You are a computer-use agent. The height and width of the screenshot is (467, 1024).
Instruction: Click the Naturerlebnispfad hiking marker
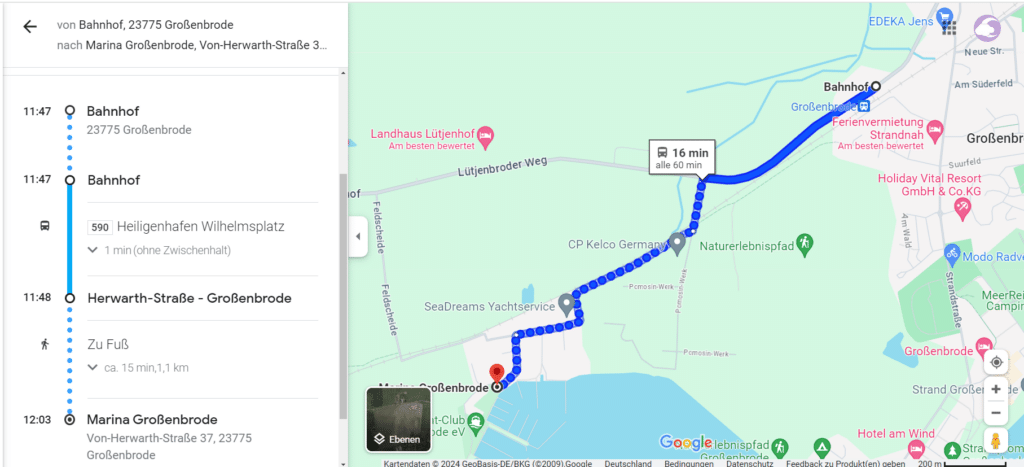tap(805, 244)
